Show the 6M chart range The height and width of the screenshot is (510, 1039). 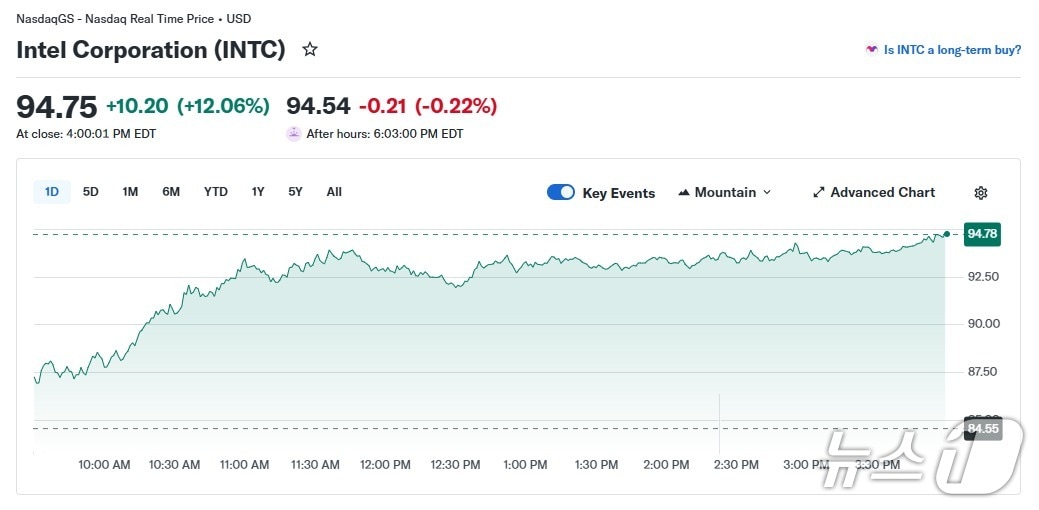pyautogui.click(x=171, y=192)
